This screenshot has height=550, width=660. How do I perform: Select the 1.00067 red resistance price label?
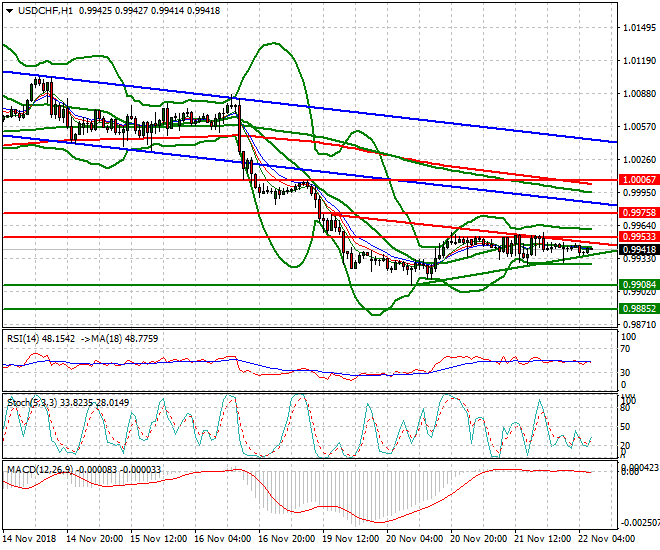(639, 180)
